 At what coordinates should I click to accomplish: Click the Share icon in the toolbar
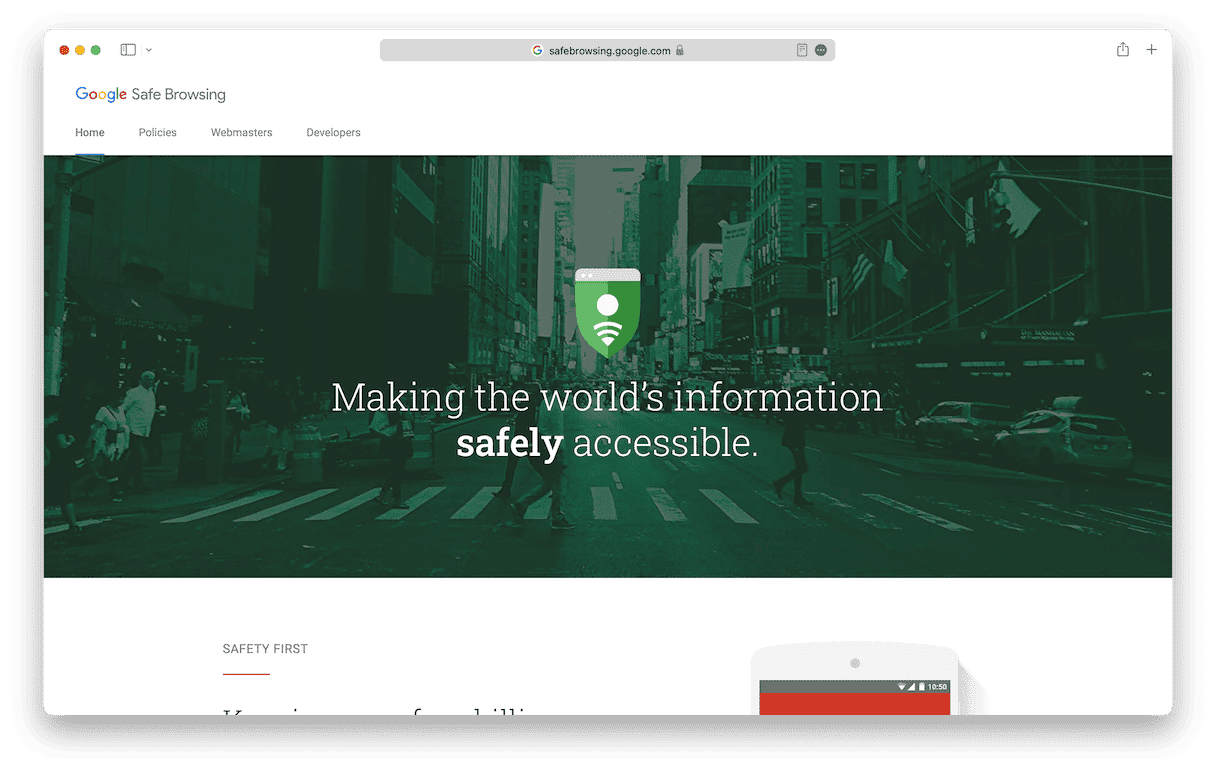pos(1123,50)
